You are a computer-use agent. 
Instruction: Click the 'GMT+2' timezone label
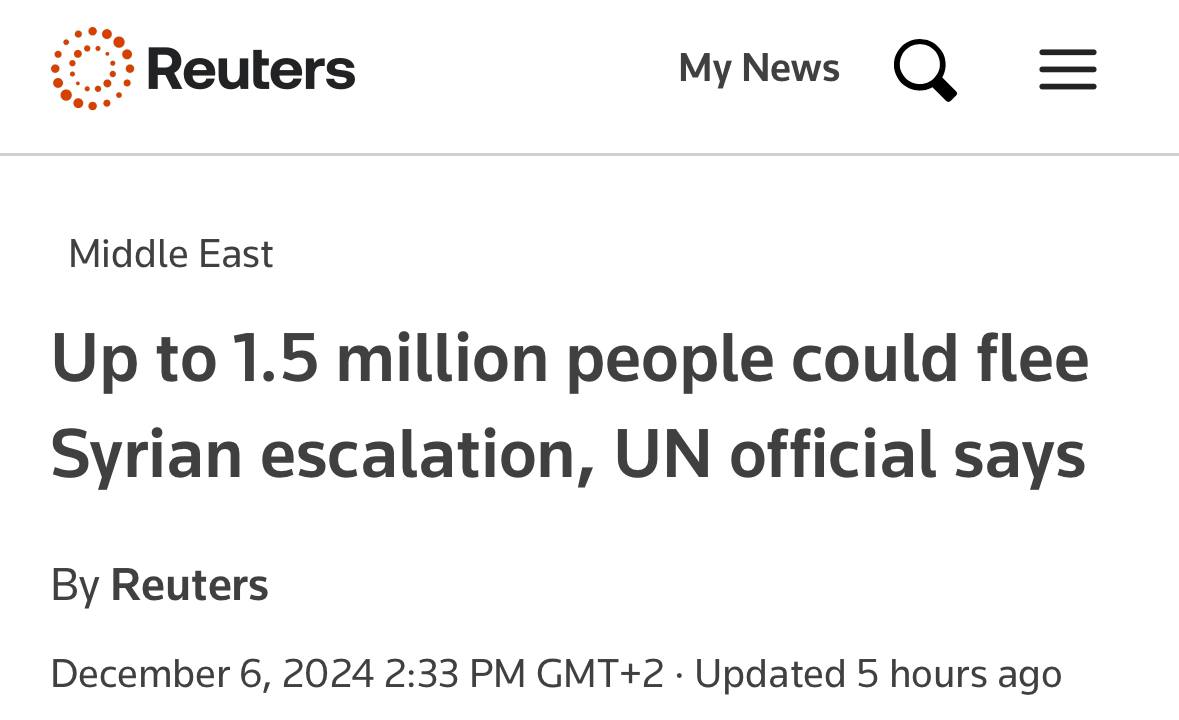(x=600, y=673)
